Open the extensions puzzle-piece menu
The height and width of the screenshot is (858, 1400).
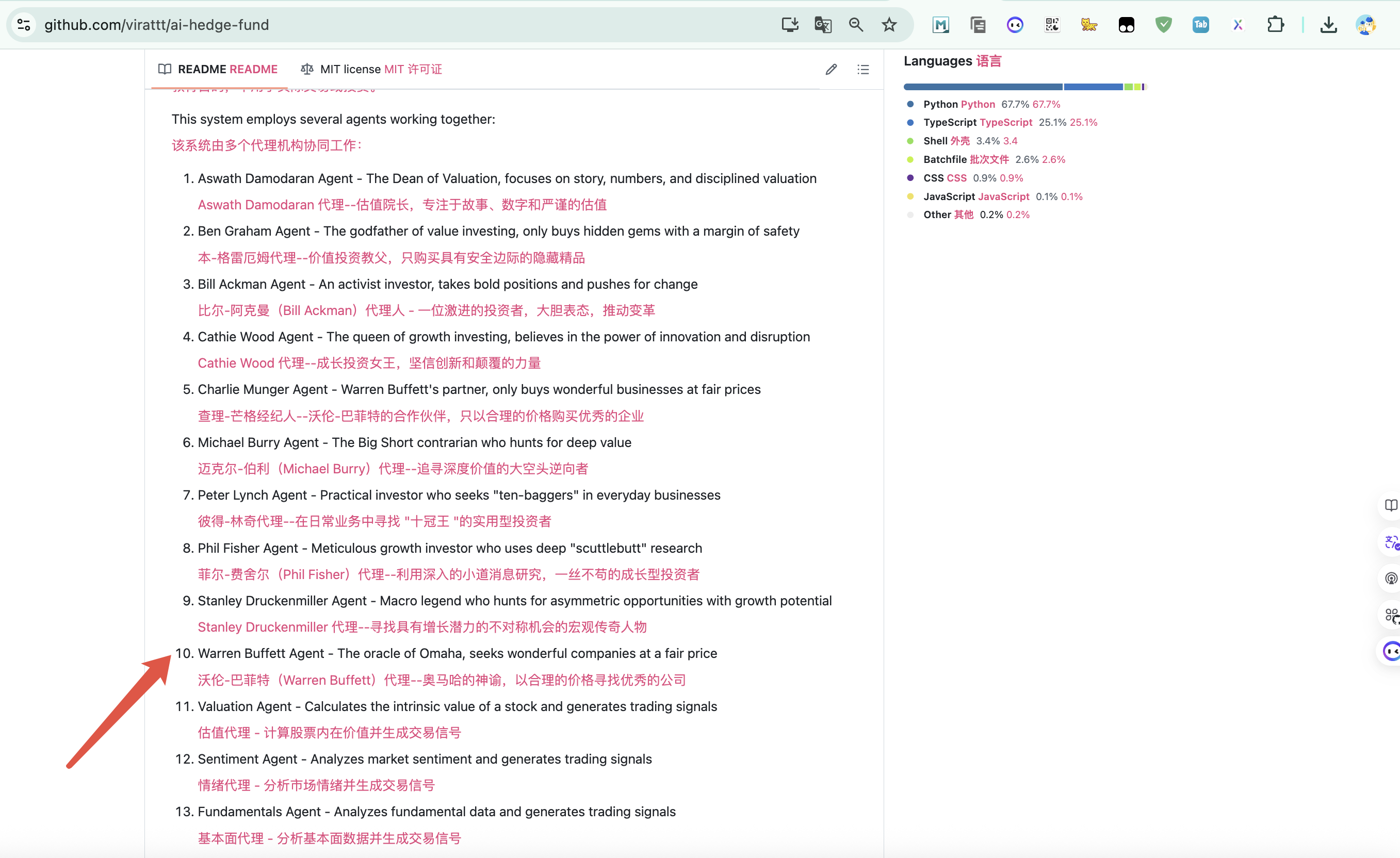1276,24
